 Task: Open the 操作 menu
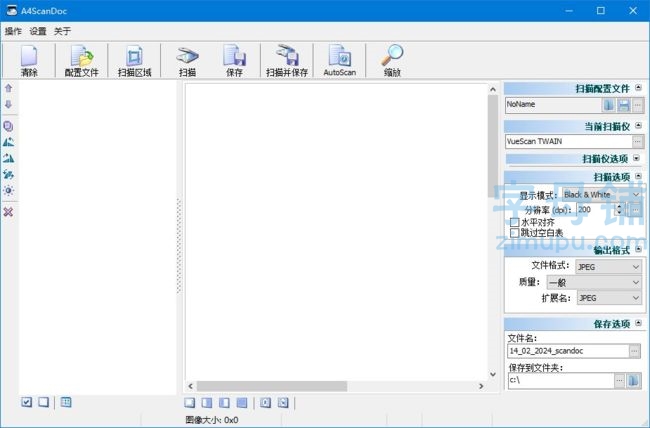coord(13,31)
